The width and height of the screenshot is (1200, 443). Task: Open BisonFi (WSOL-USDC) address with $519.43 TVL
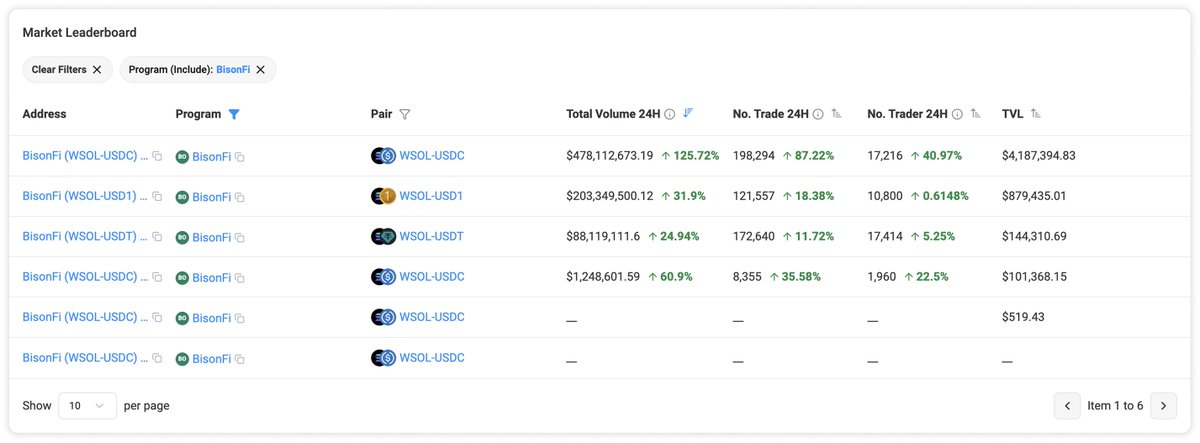coord(85,317)
